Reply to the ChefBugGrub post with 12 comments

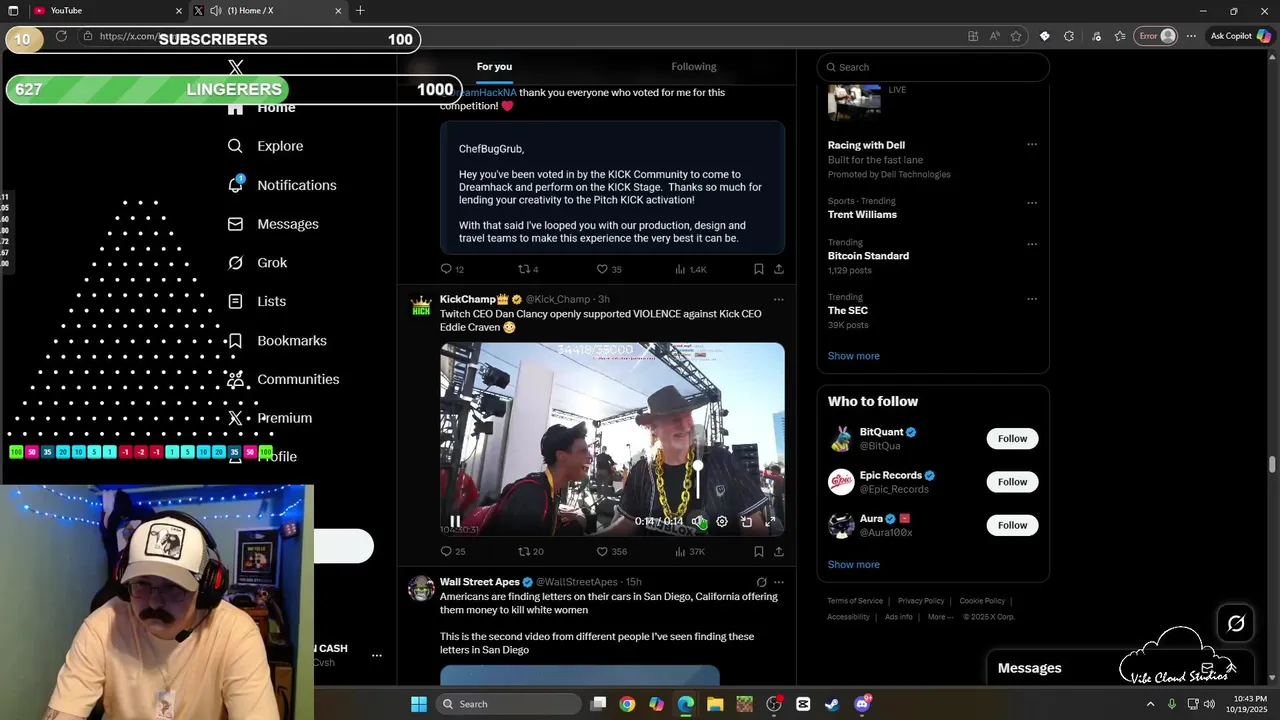[453, 269]
